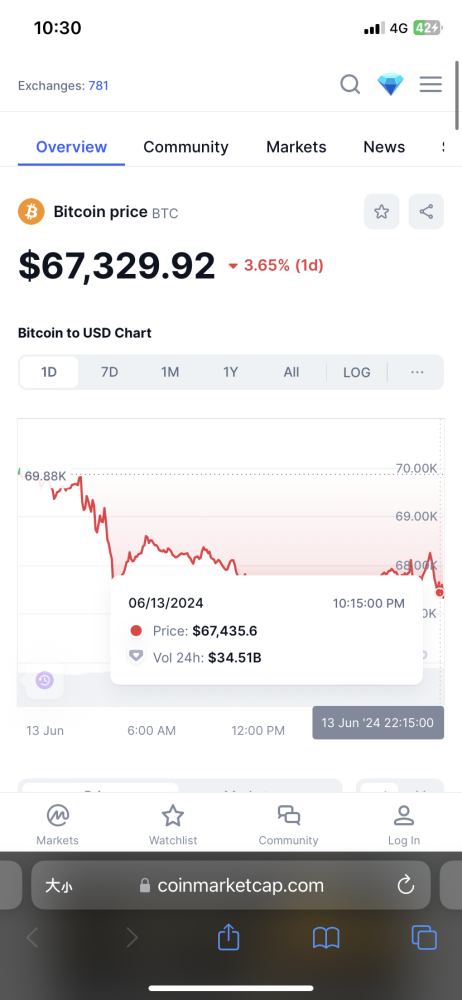Share the Bitcoin price page
The height and width of the screenshot is (1000, 462).
click(426, 212)
